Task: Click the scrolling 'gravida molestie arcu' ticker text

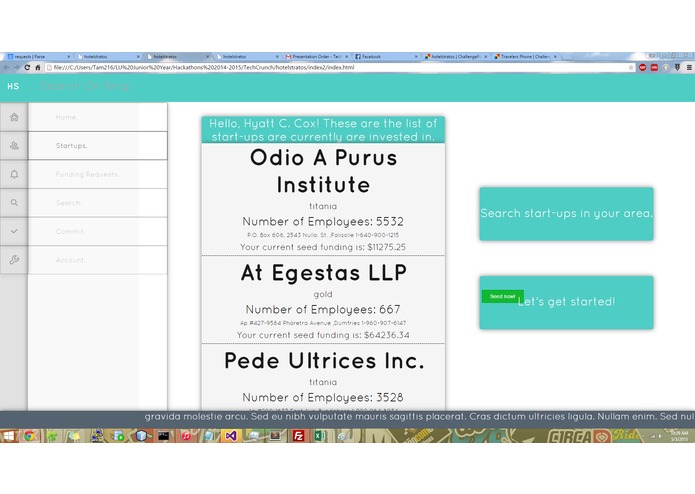Action: (417, 416)
